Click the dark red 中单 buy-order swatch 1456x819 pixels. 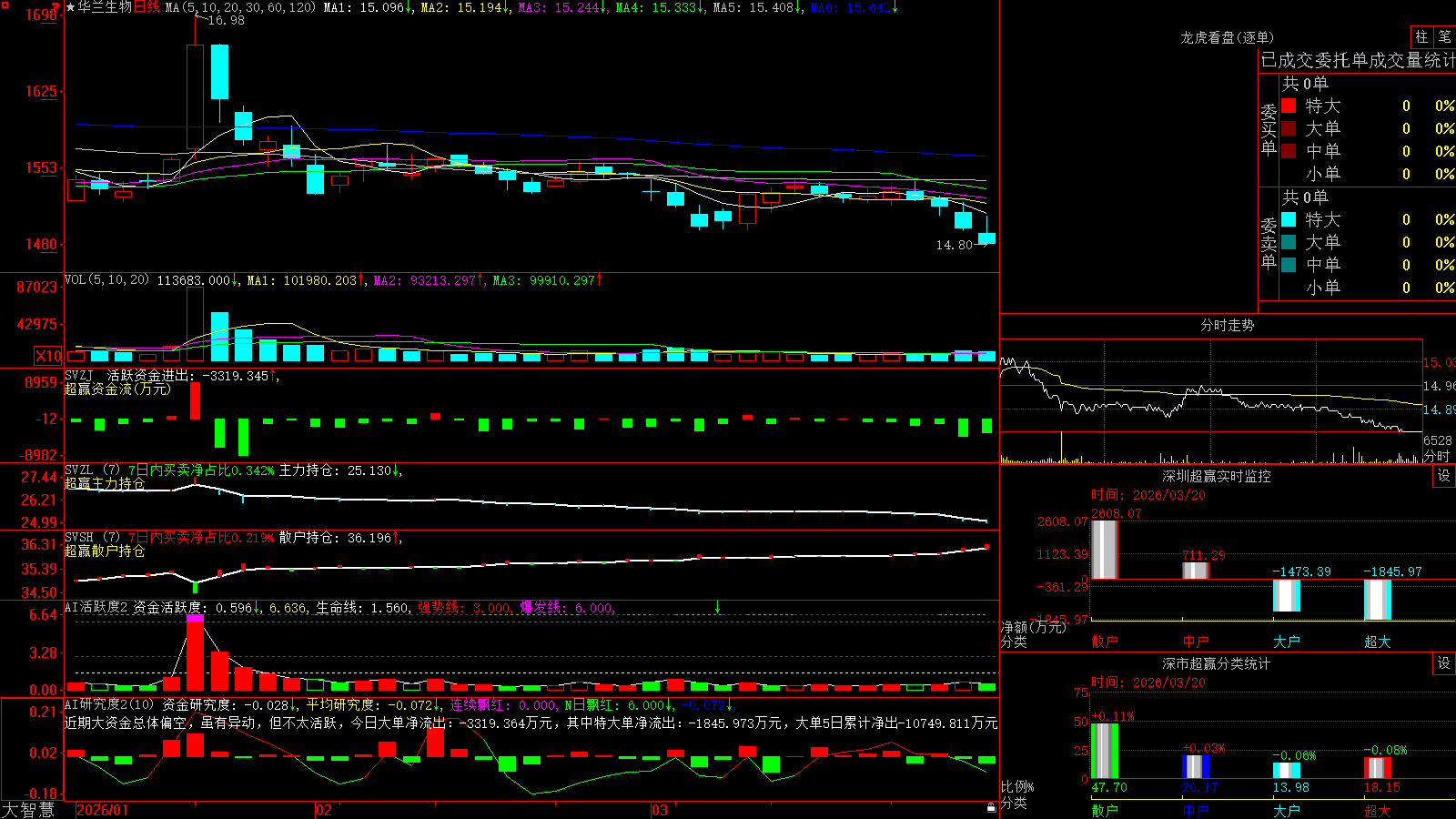click(1289, 150)
